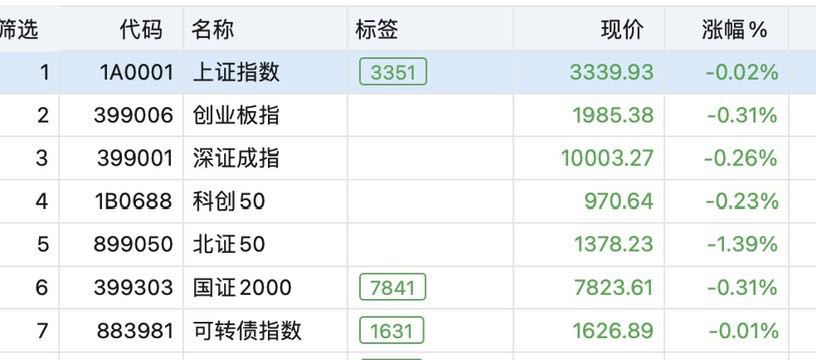Sort by the 涨幅% column header
Screen dimensions: 816x360
pos(734,30)
